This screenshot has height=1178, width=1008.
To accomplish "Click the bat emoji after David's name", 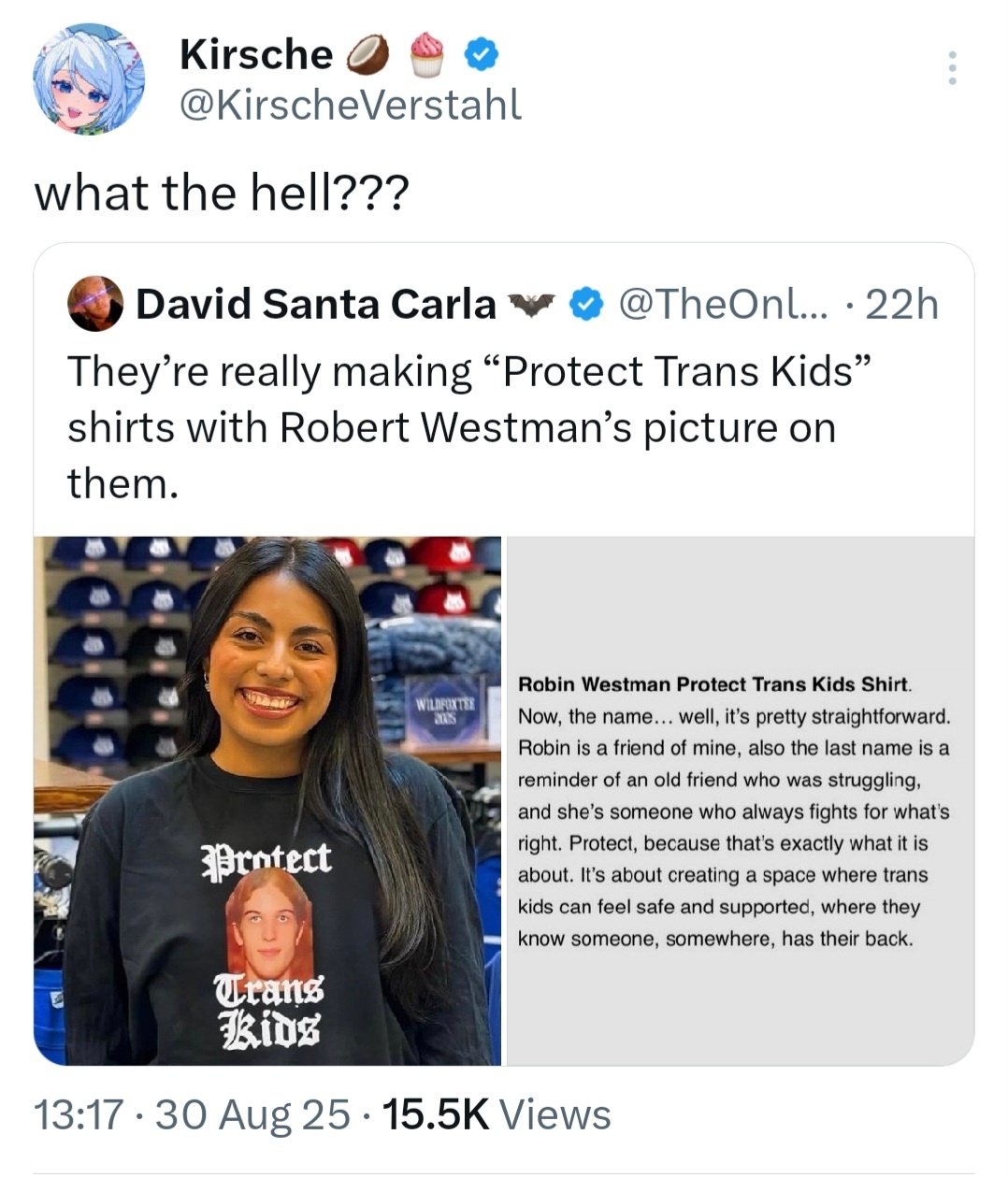I will [x=530, y=305].
